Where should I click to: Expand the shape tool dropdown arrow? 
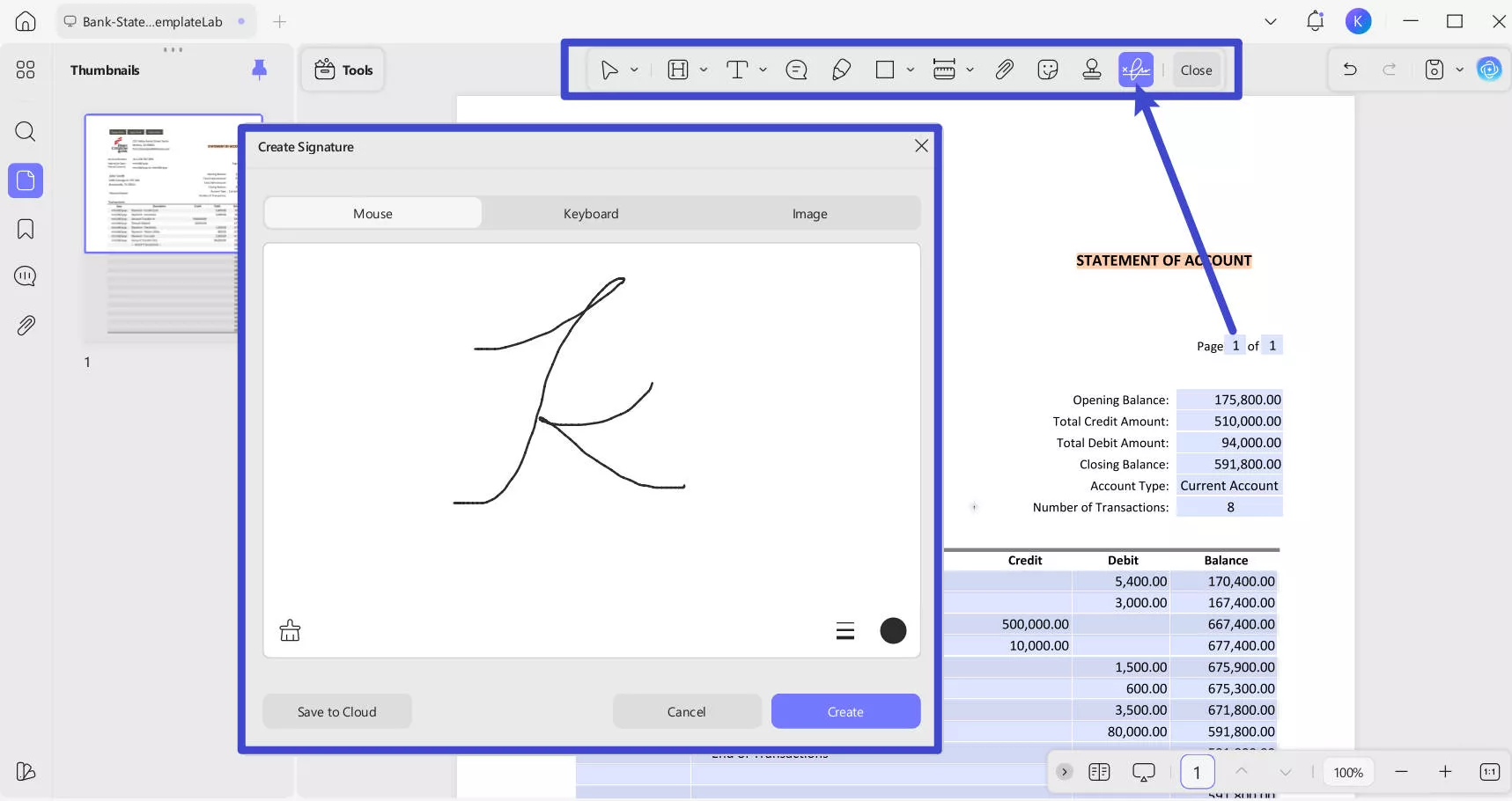pos(910,70)
